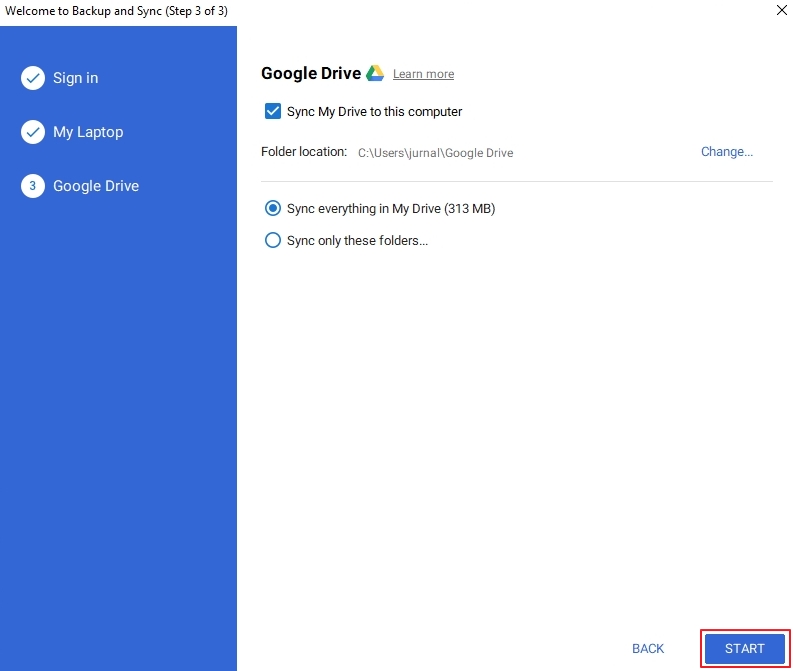
Task: Click the step 3 number circle icon
Action: pos(33,186)
